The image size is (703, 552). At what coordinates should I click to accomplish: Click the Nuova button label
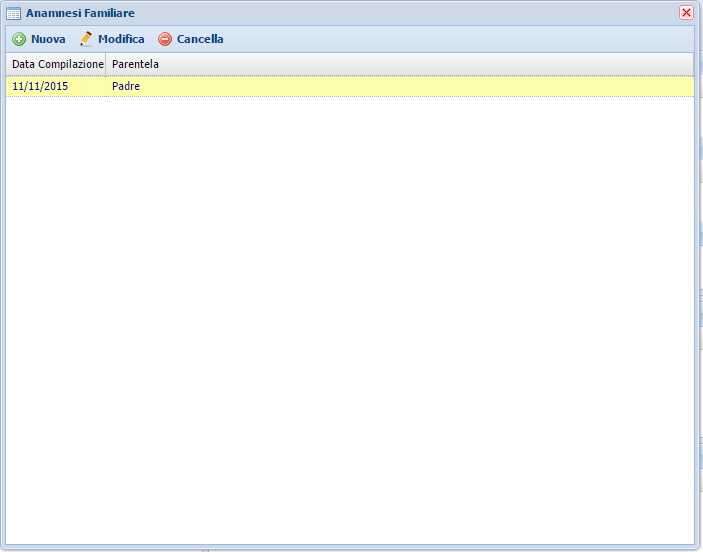coord(48,39)
